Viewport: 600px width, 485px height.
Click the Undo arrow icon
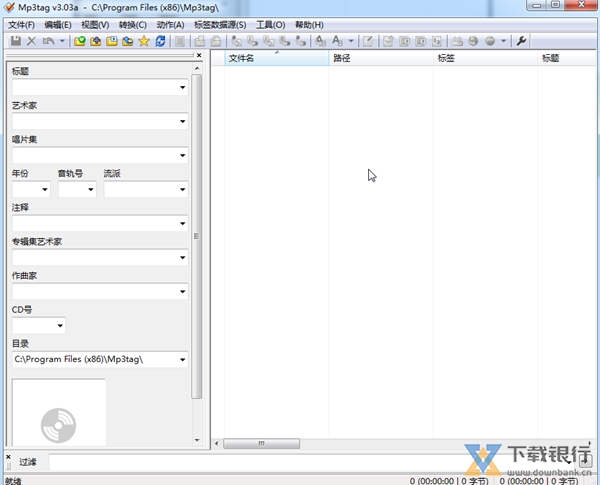point(48,41)
